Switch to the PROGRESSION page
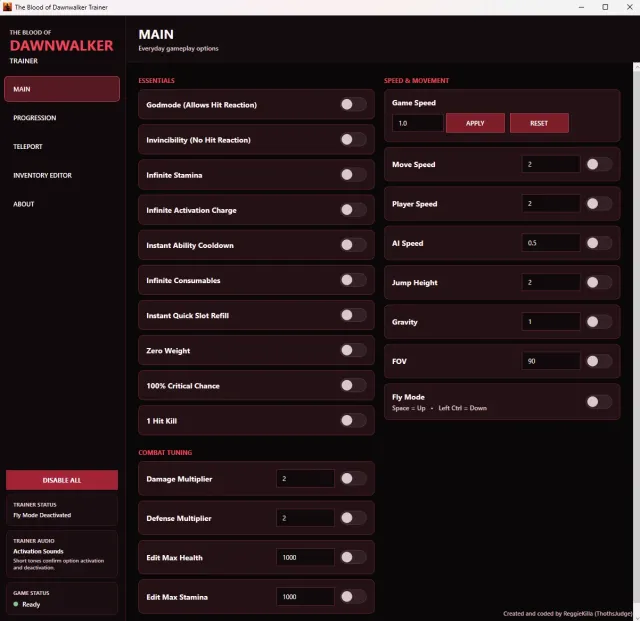 coord(62,118)
